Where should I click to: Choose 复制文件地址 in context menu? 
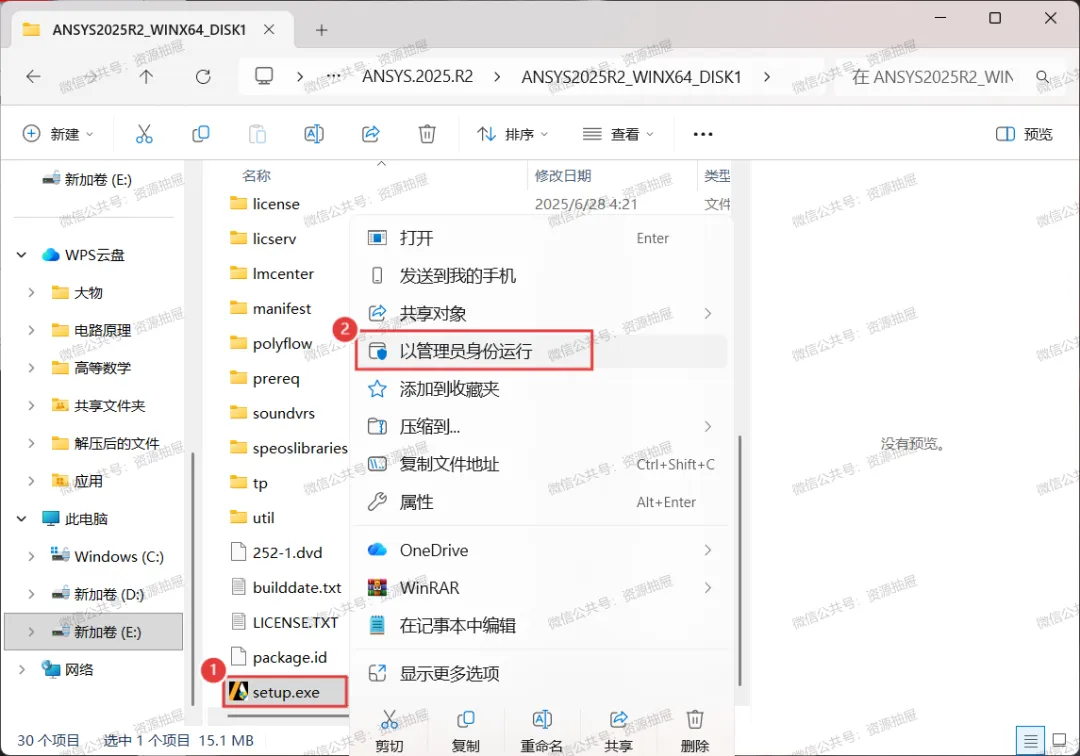click(x=541, y=464)
